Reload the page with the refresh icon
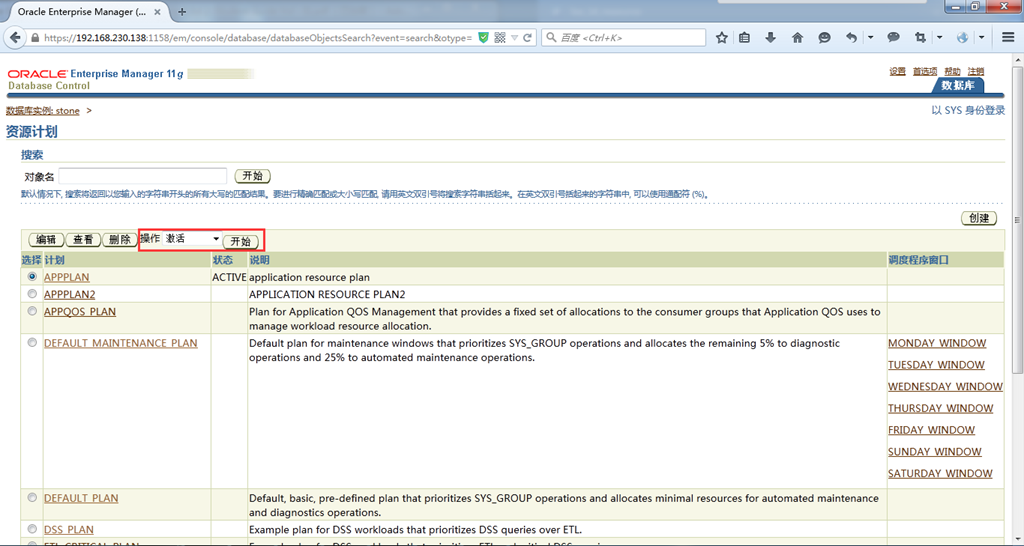Image resolution: width=1024 pixels, height=546 pixels. [x=528, y=38]
